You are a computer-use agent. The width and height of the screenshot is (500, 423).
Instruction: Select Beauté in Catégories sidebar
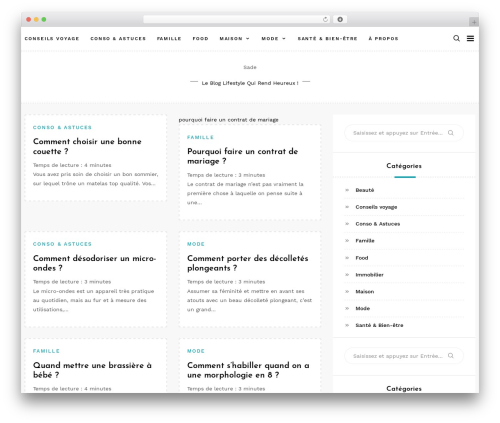click(x=365, y=190)
